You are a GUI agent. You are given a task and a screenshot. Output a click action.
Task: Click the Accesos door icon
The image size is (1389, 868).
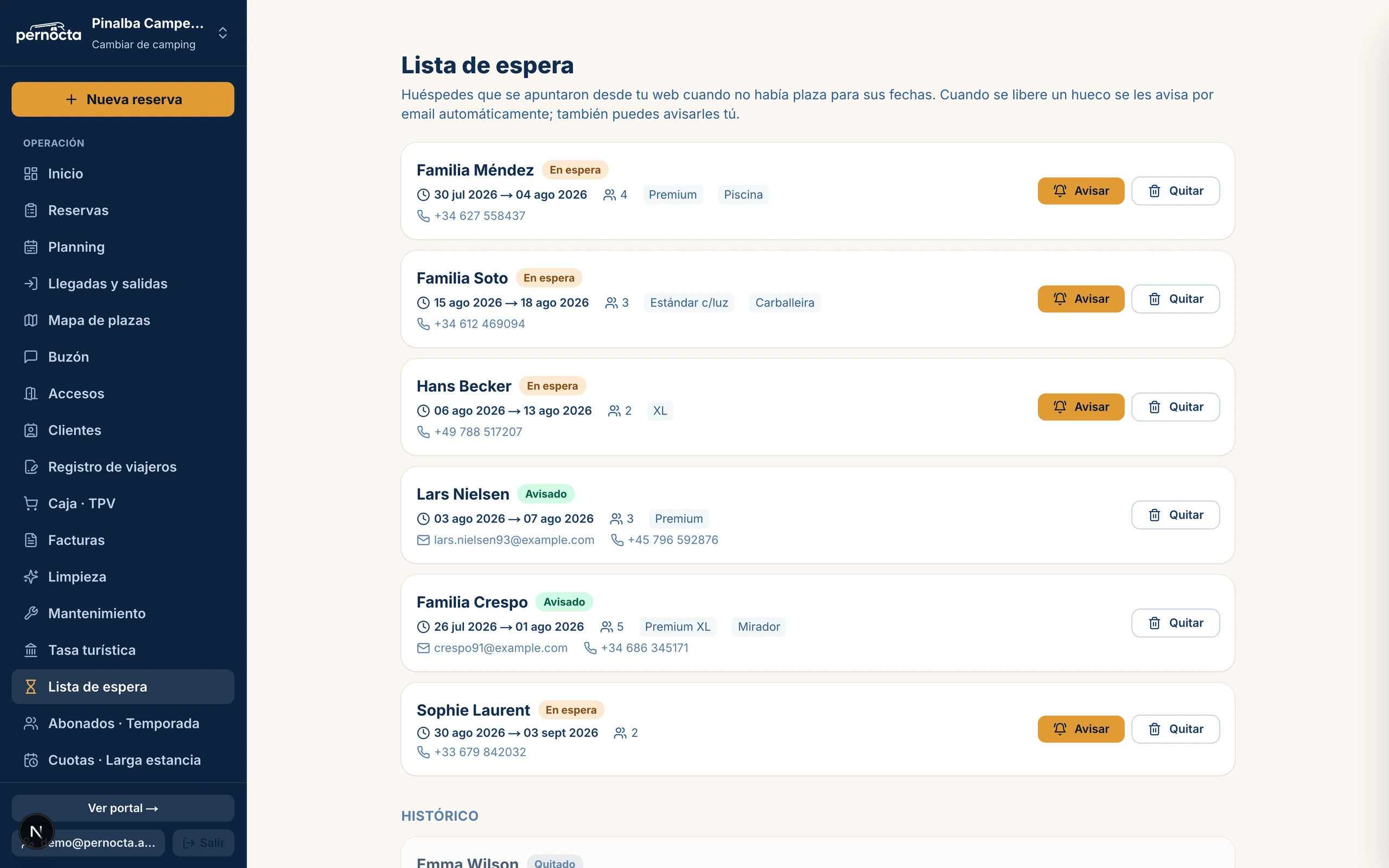click(31, 393)
